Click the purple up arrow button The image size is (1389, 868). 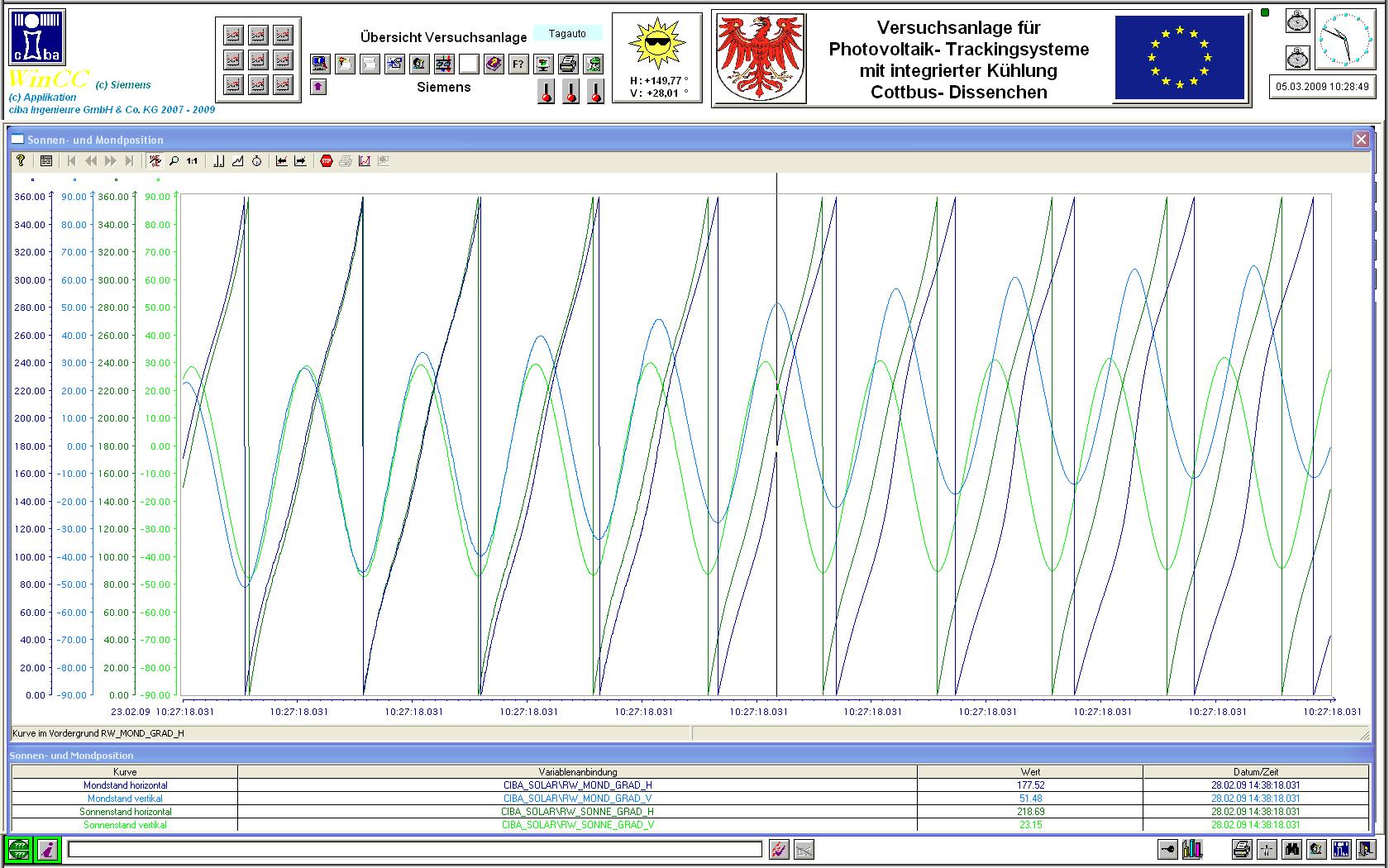[318, 87]
